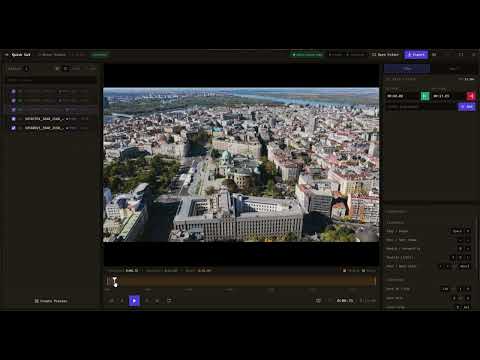Click the middle of the orange timeline bar

tap(241, 281)
